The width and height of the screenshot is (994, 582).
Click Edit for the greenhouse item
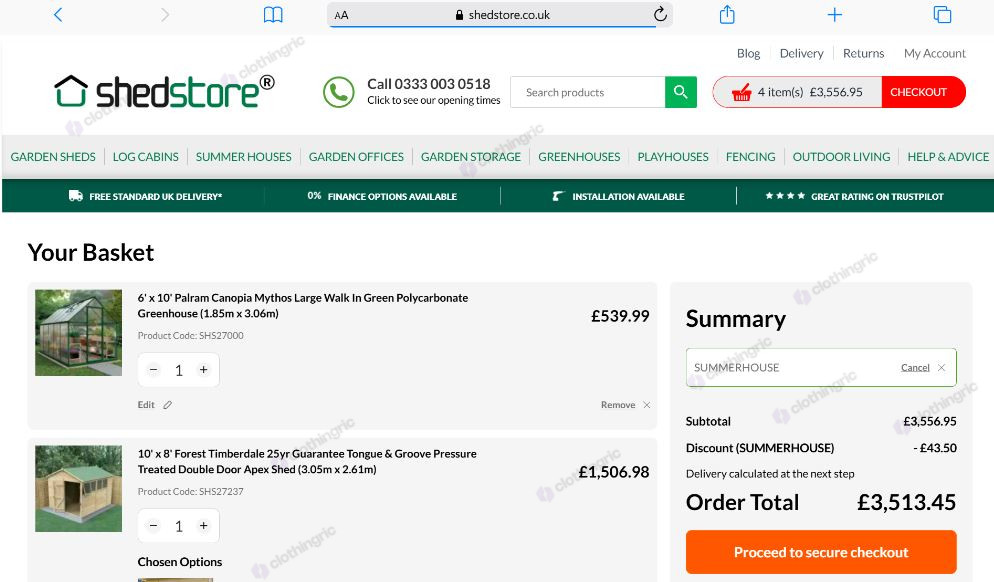point(146,404)
